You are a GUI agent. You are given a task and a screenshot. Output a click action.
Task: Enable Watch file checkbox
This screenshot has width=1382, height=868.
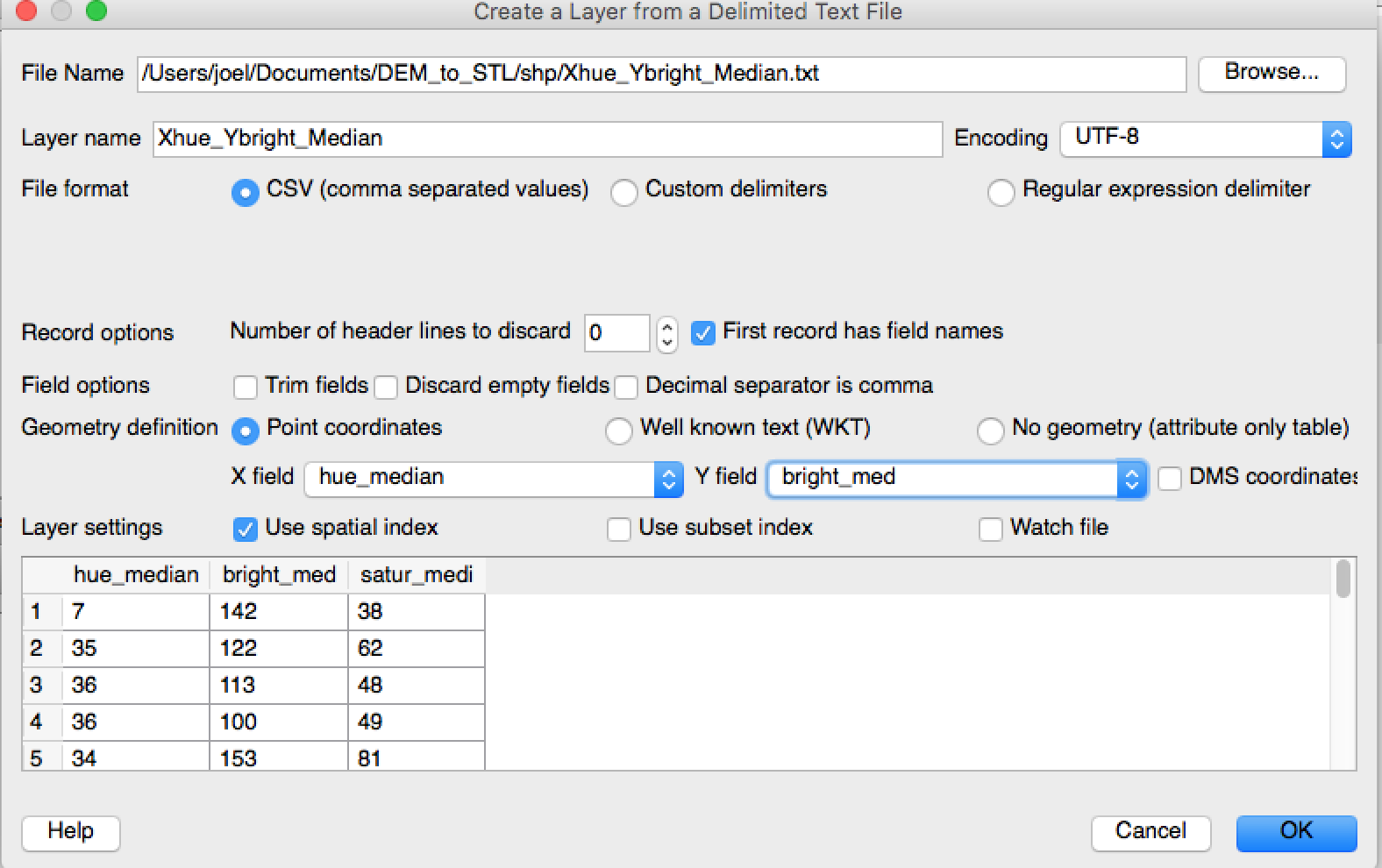click(991, 529)
